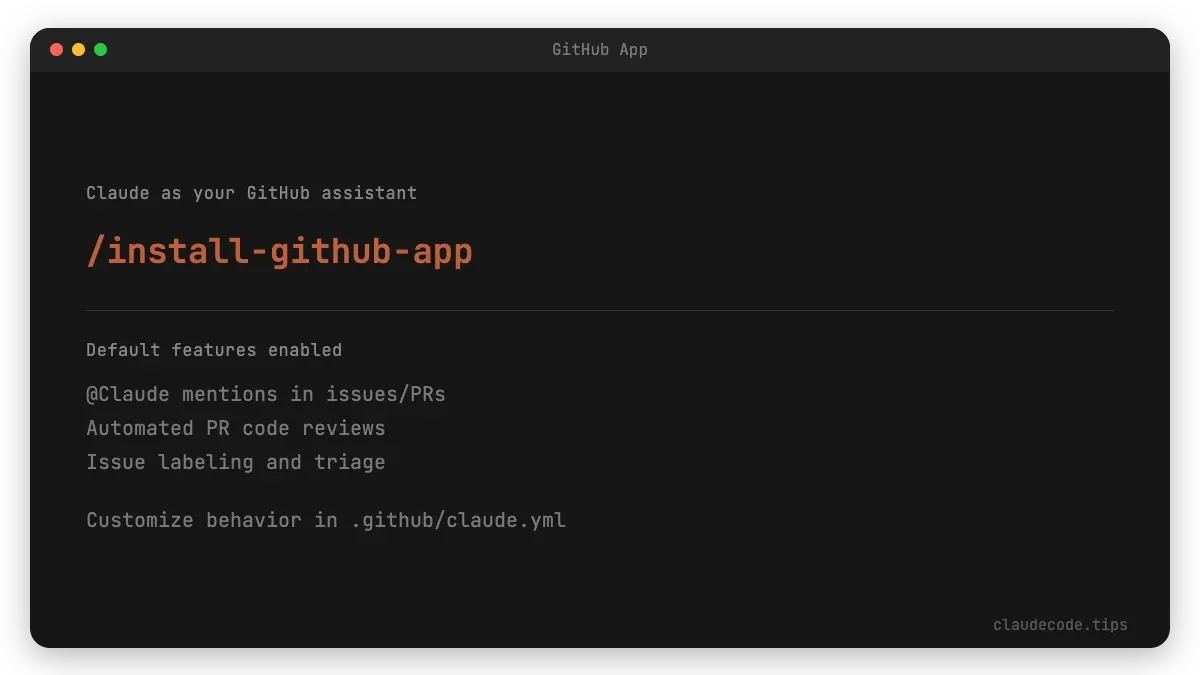The image size is (1200, 675).
Task: Select the issues/PRs mention text
Action: click(x=385, y=394)
